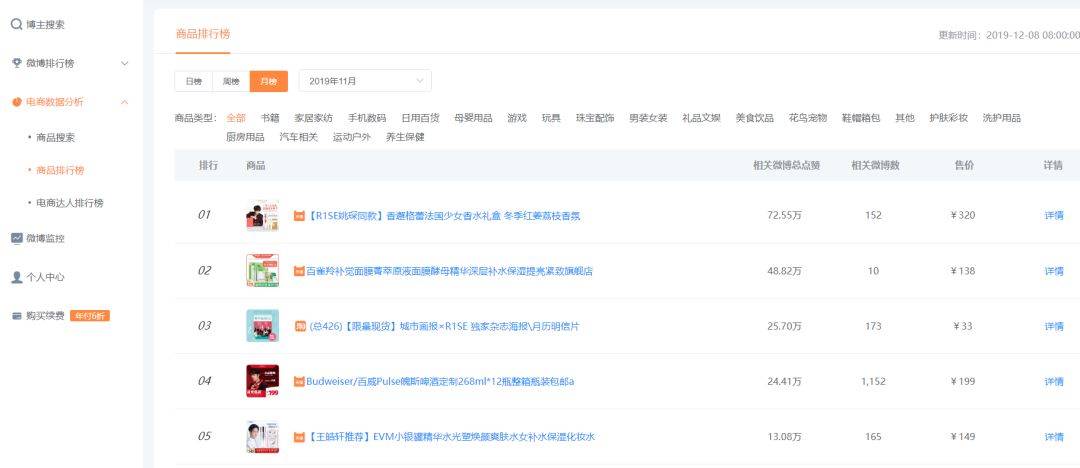Open 电商达人排行榜 in the sidebar
The width and height of the screenshot is (1080, 468).
click(x=69, y=203)
